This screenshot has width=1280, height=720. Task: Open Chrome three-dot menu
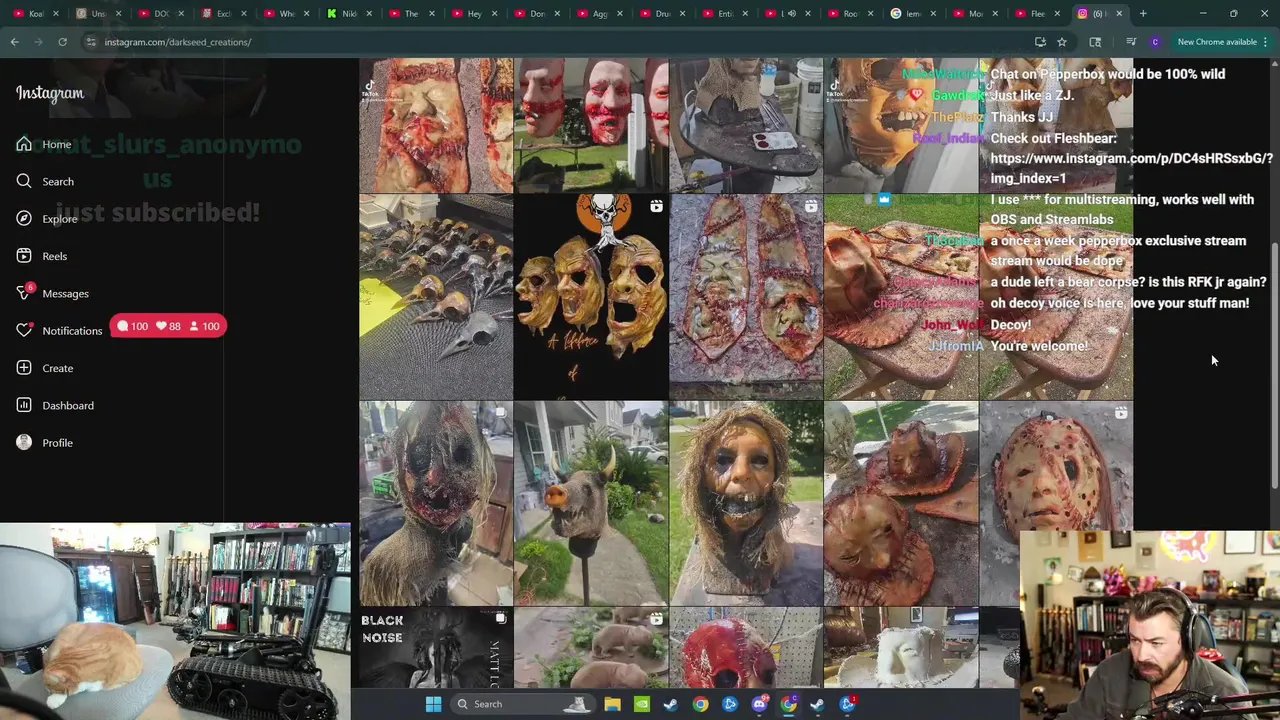1266,42
